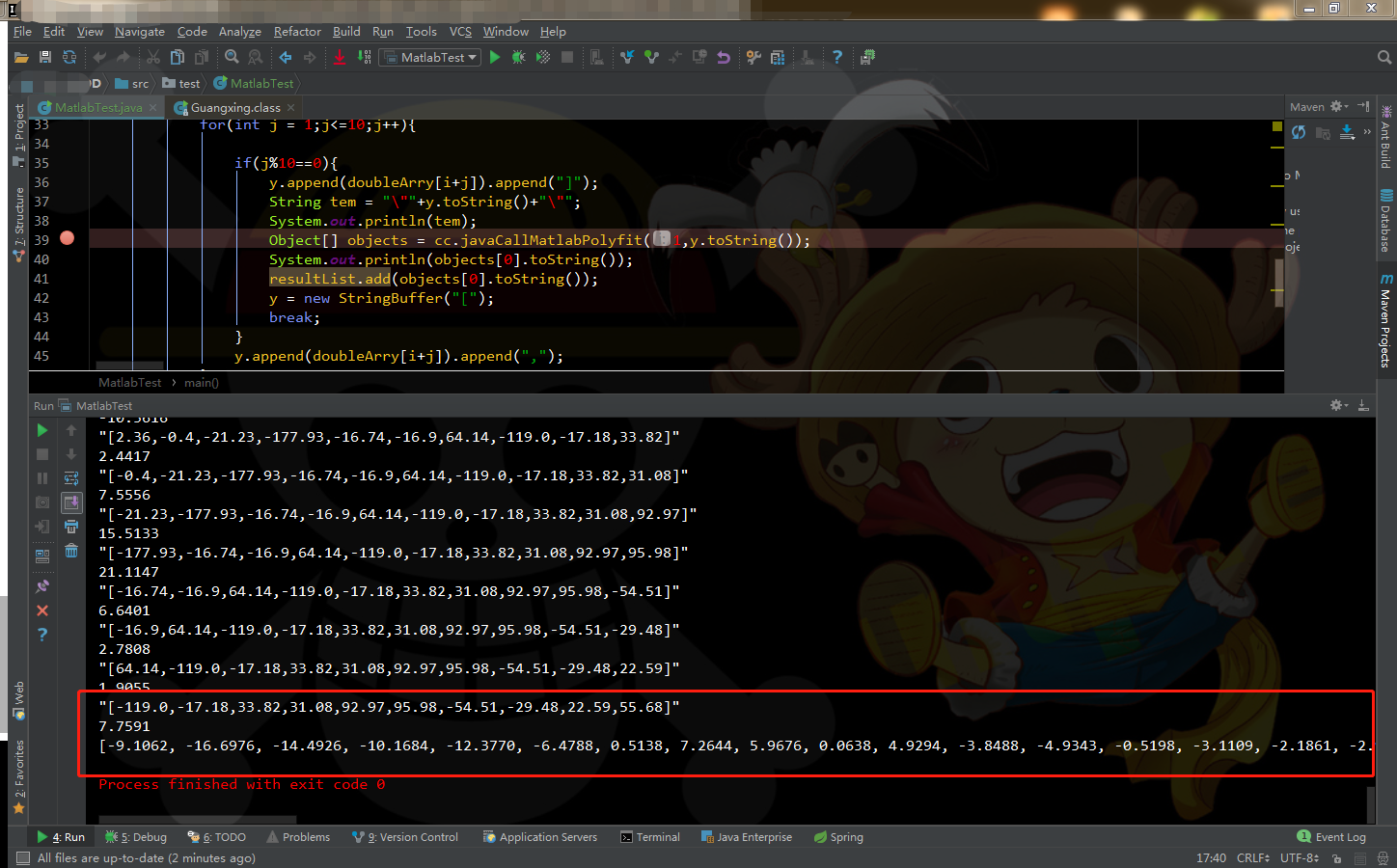
Task: Select the MatlabTest class breadcrumb
Action: (x=254, y=84)
